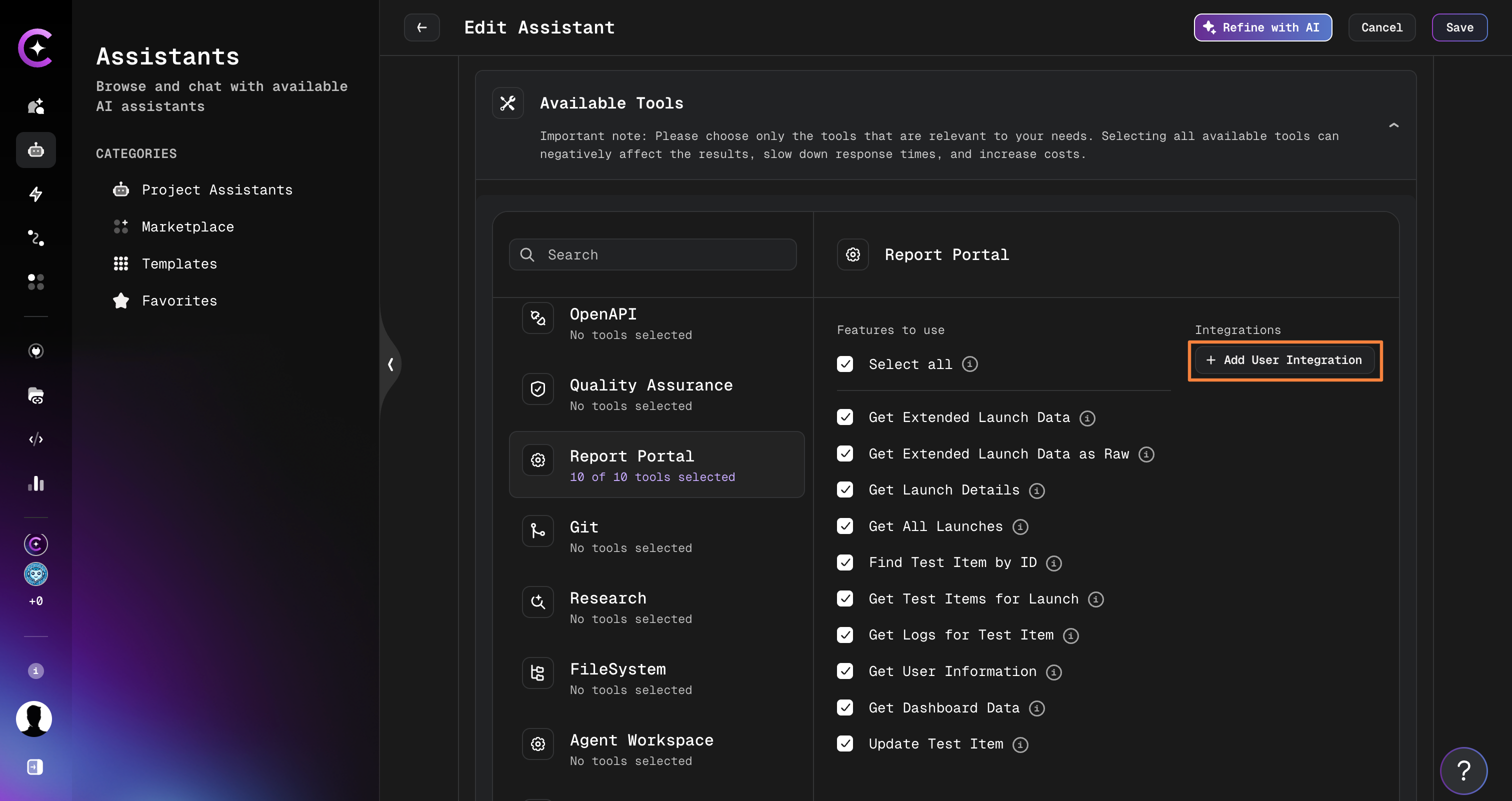Click info icon for Get Logs for Test Item
Image resolution: width=1512 pixels, height=801 pixels.
[x=1070, y=635]
